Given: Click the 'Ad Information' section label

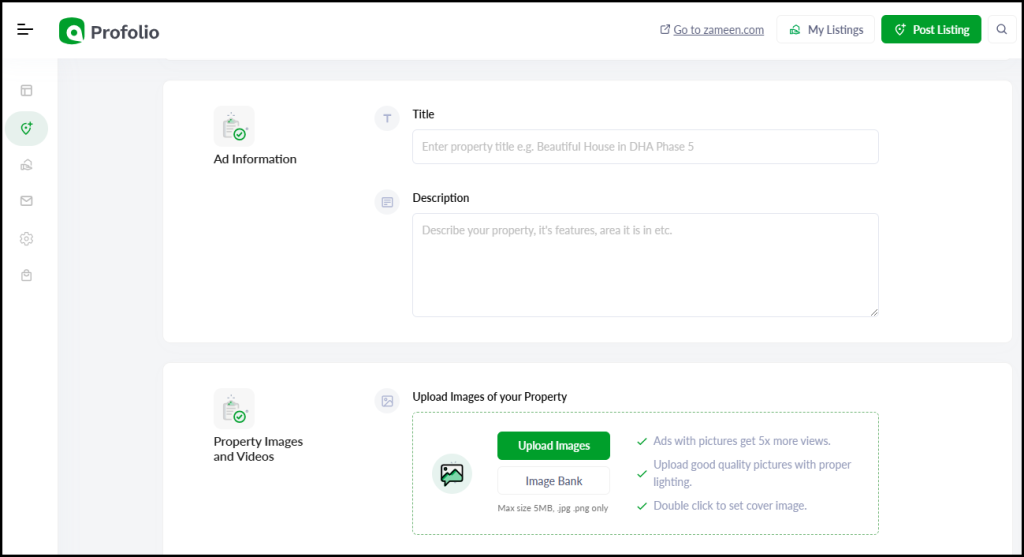Looking at the screenshot, I should pos(255,159).
